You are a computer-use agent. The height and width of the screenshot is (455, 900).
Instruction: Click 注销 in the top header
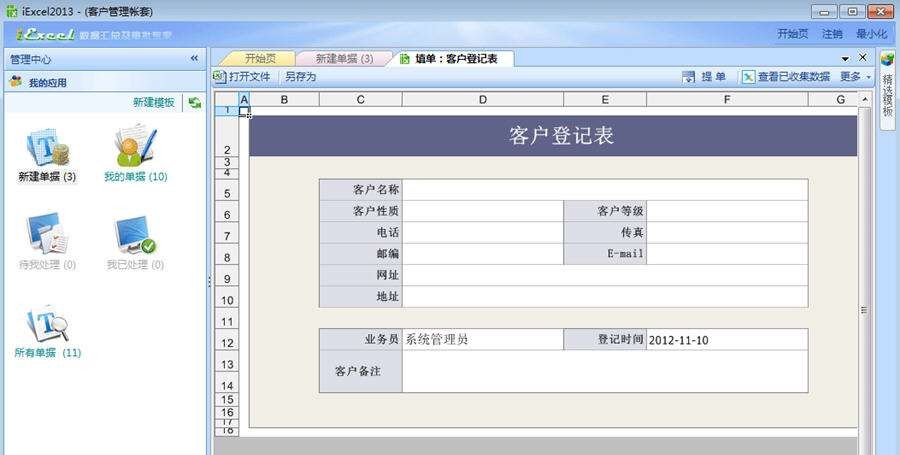832,34
